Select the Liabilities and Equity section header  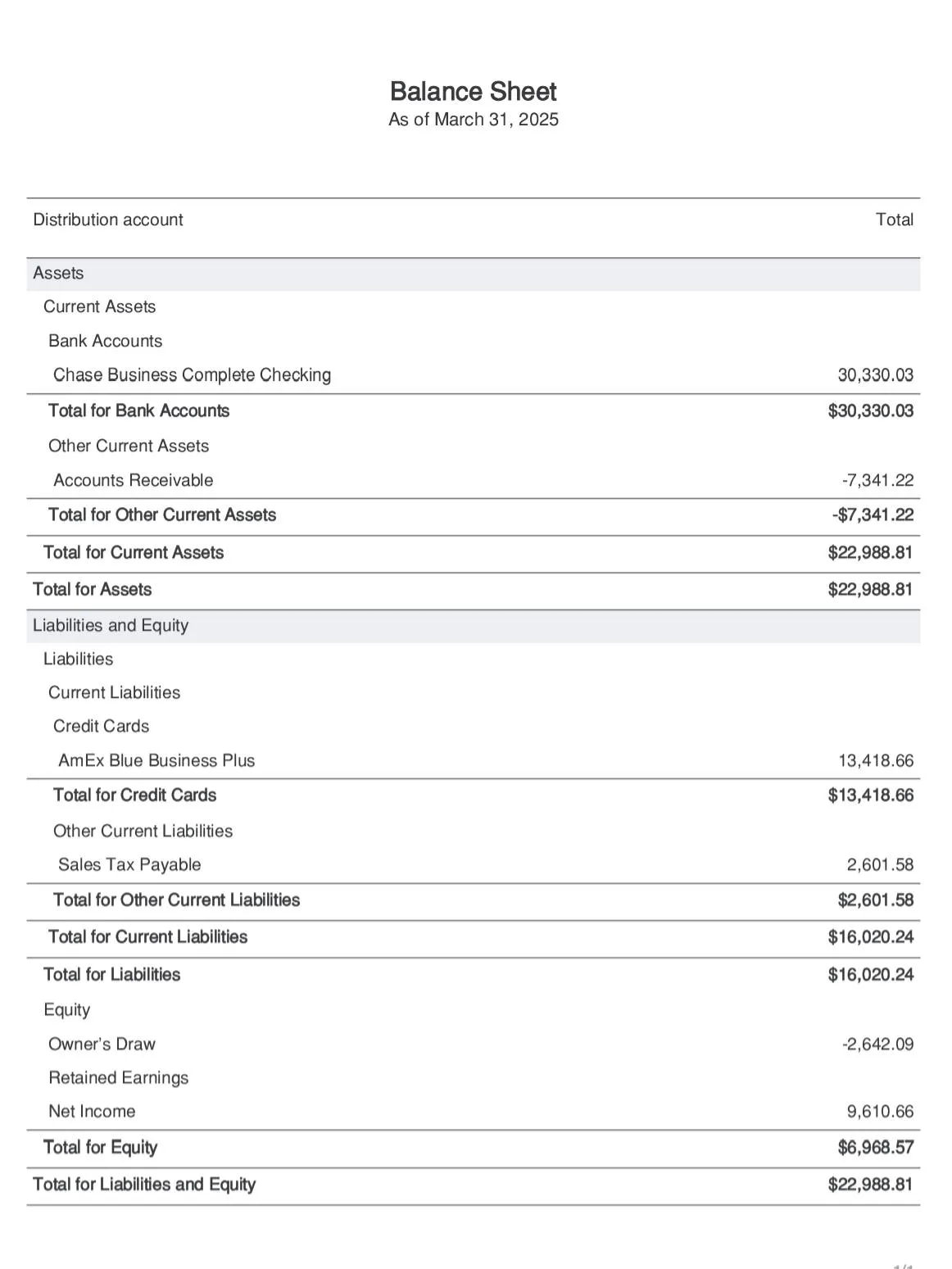click(x=111, y=626)
